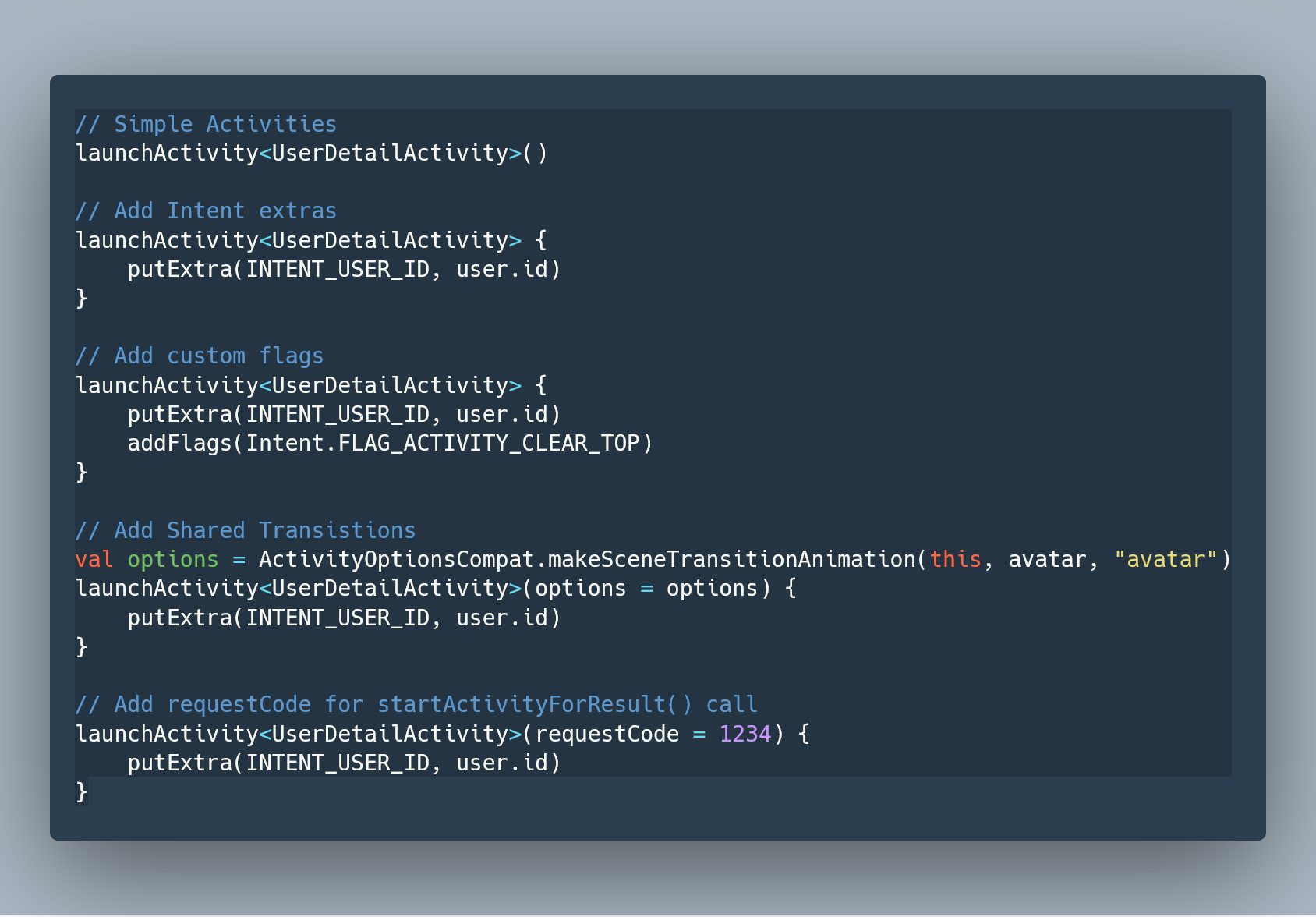Click the "// Simple Activities" comment line
Viewport: 1316px width, 917px height.
[x=206, y=124]
